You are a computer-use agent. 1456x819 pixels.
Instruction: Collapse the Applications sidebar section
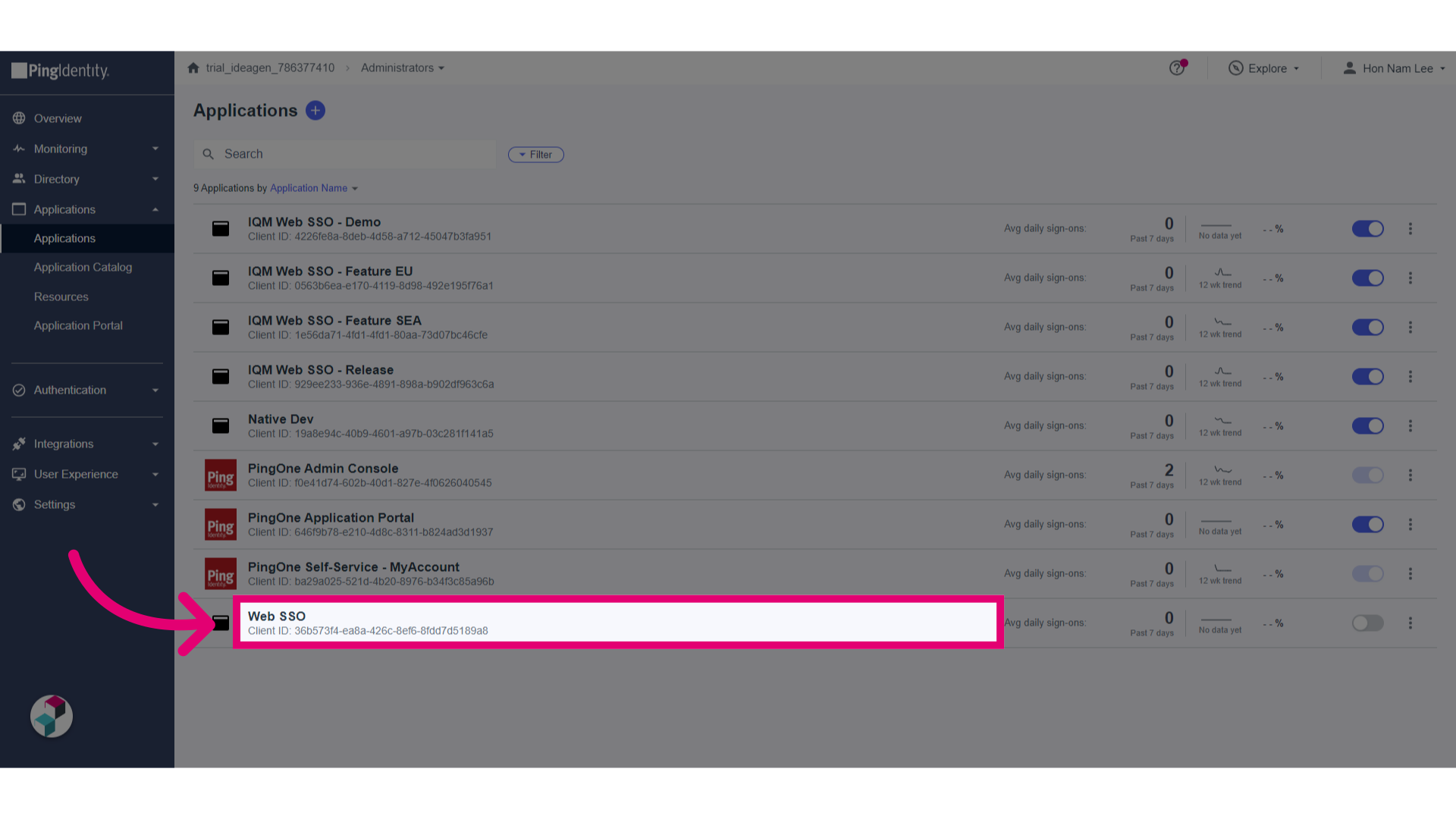point(87,209)
